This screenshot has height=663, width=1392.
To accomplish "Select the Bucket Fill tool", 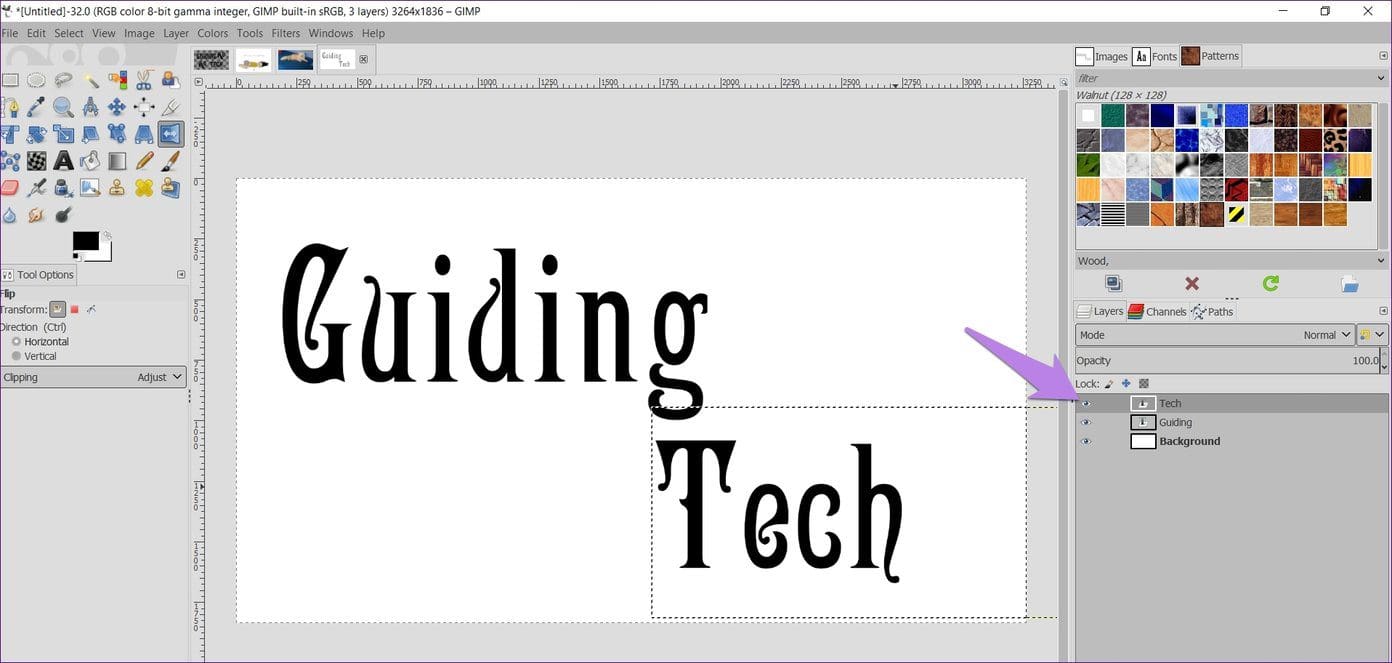I will tap(90, 160).
